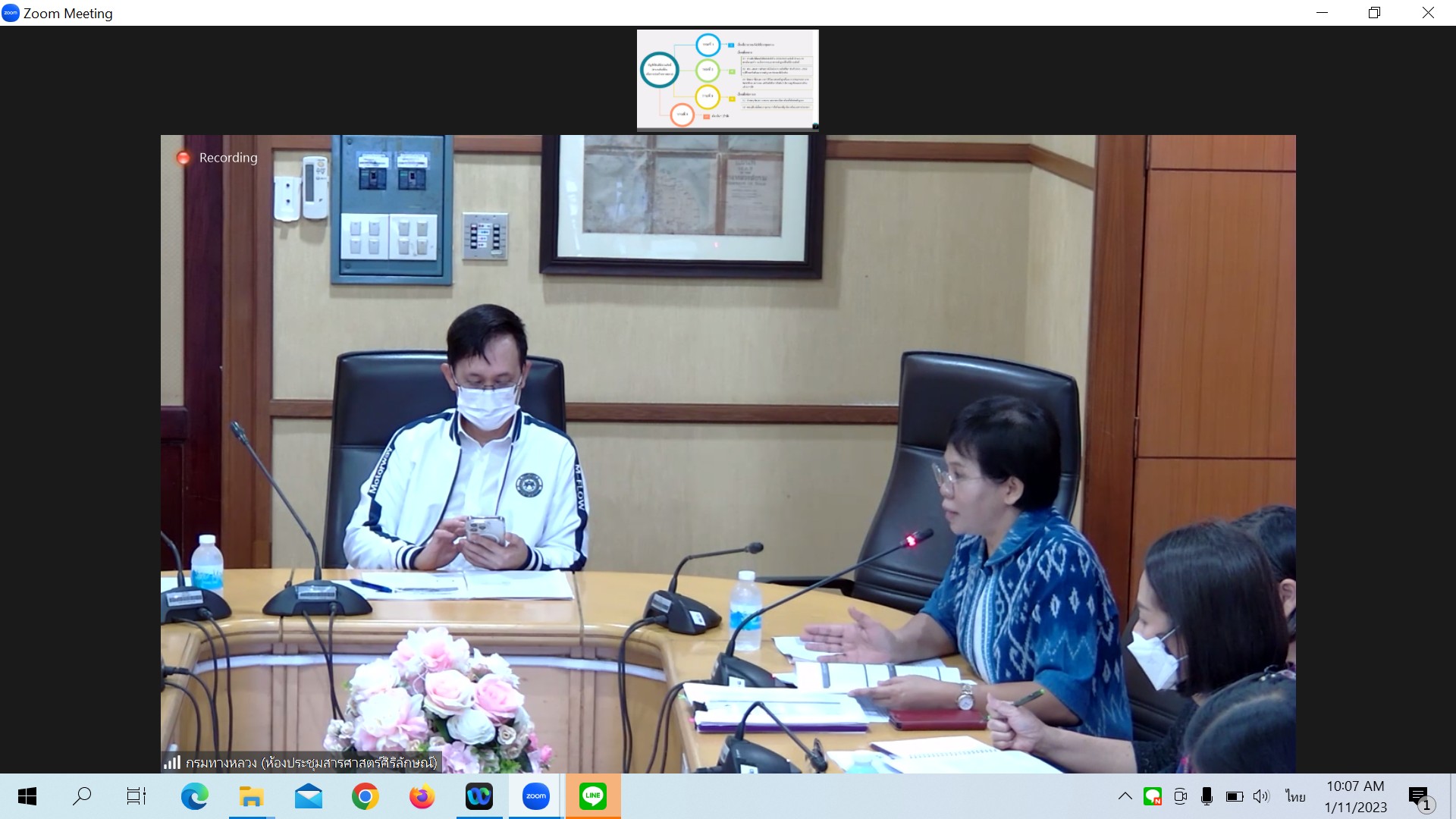Click the microphone tray icon
Screen dimensions: 1456x819
pos(1207,796)
